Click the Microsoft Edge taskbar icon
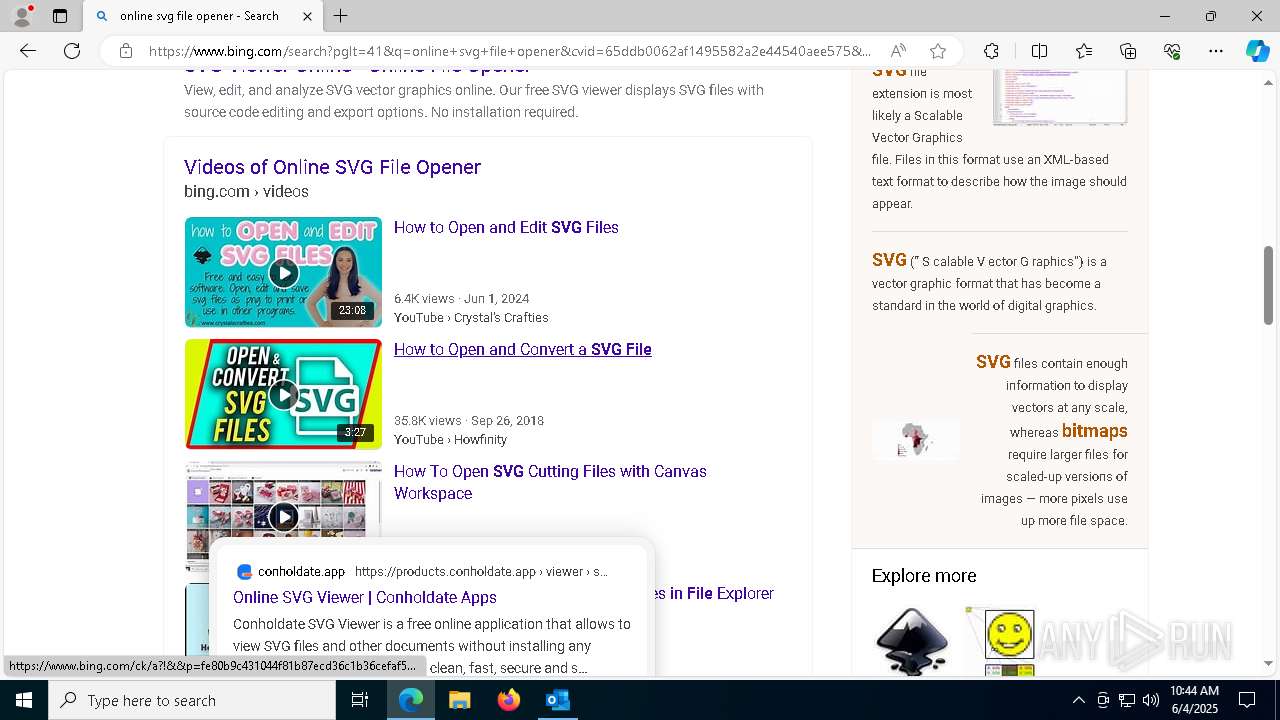 411,700
